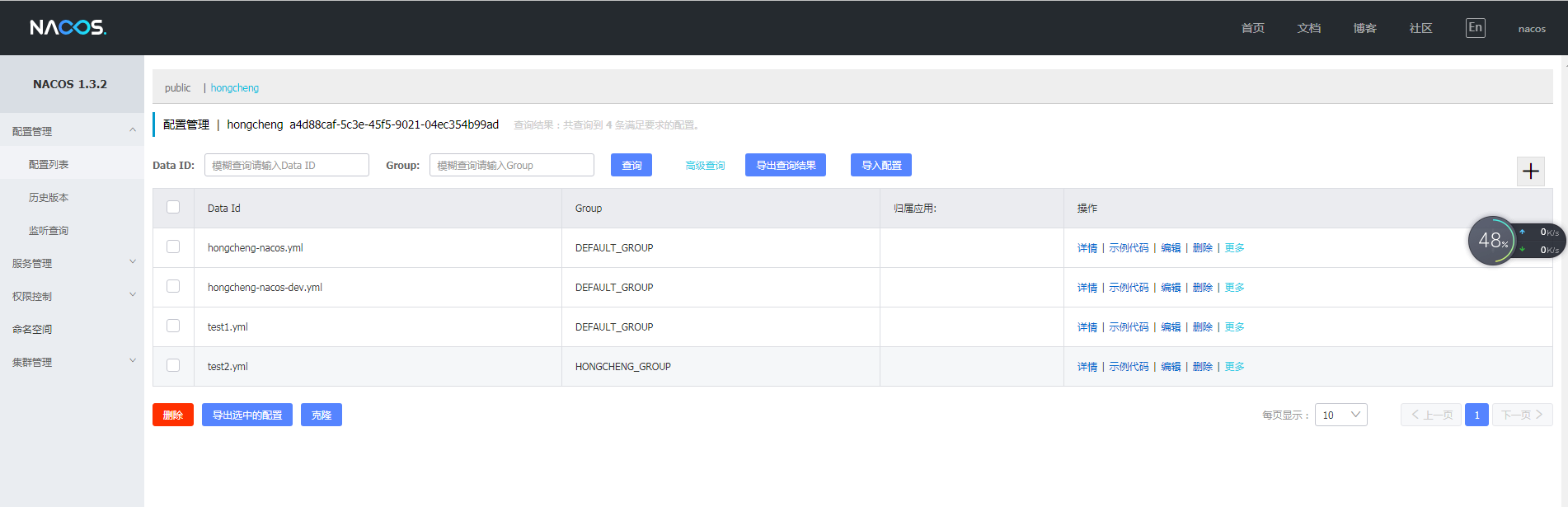1568x507 pixels.
Task: Open 更多 for hongcheng-nacos-dev.yml
Action: tap(1234, 288)
